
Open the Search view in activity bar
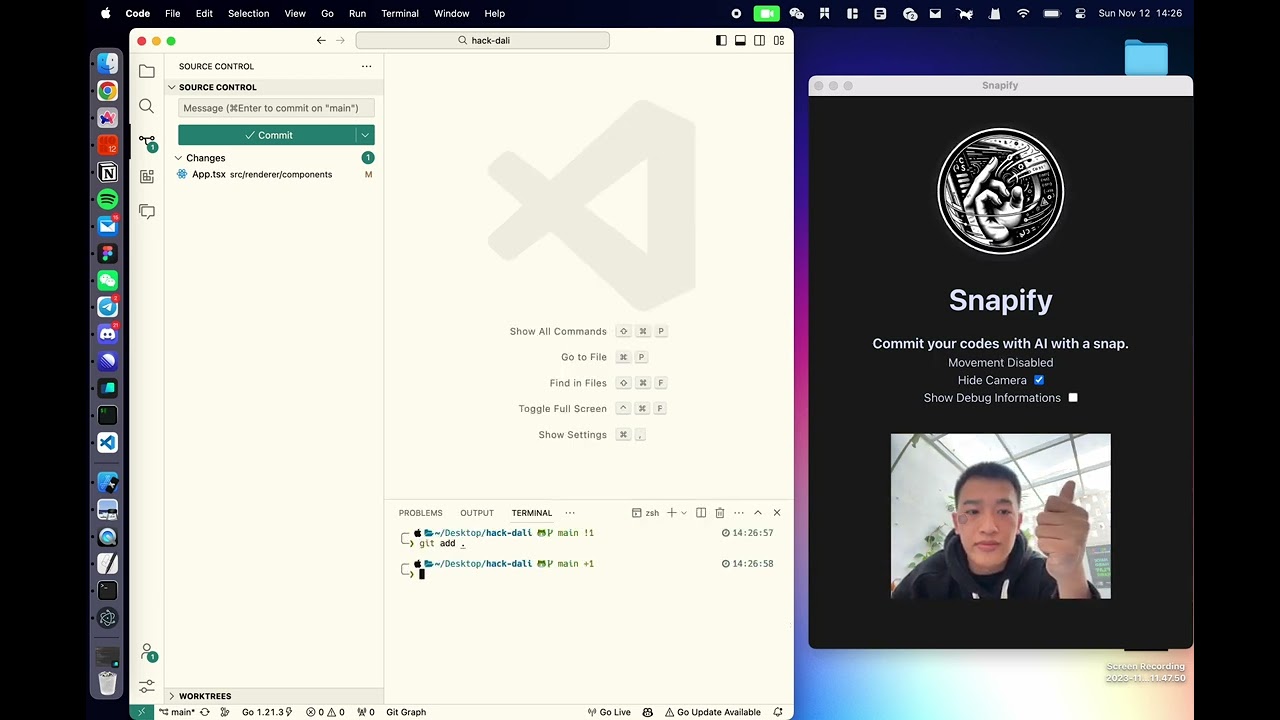click(x=147, y=106)
